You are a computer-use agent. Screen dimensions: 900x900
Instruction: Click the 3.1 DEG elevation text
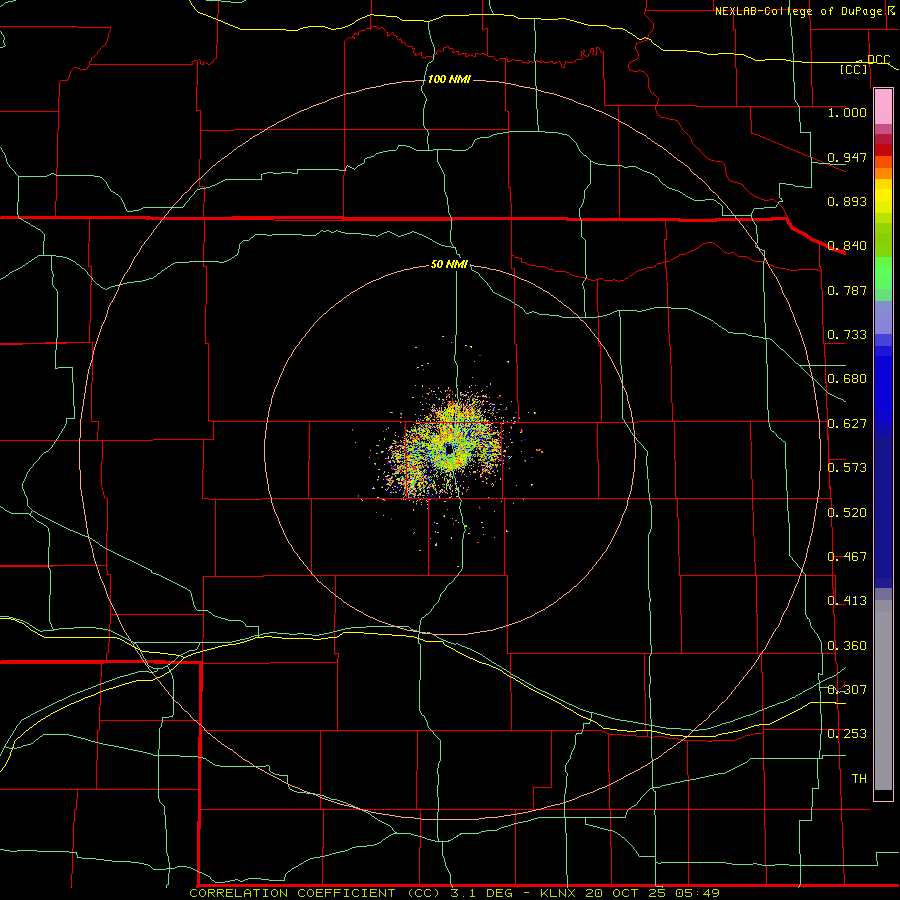pos(482,893)
